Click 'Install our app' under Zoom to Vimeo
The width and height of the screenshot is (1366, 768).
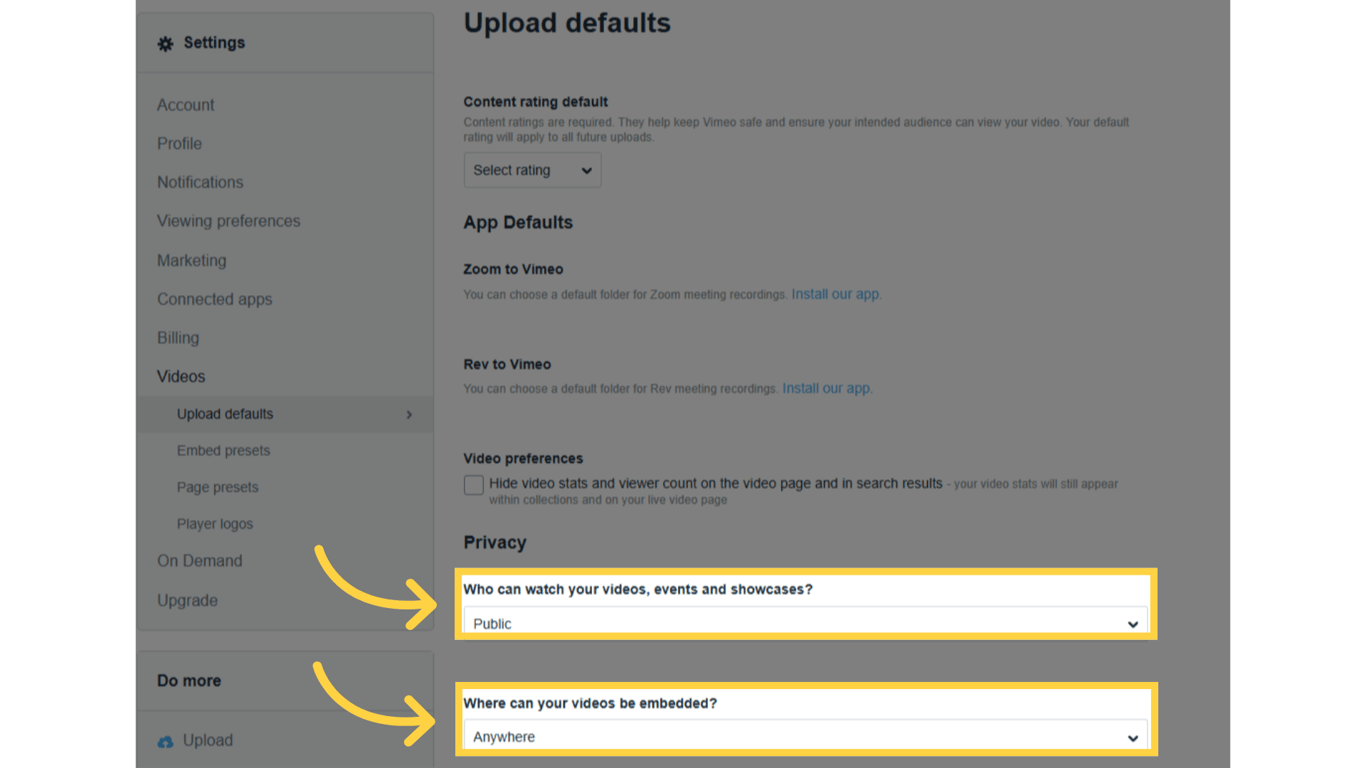(x=836, y=294)
